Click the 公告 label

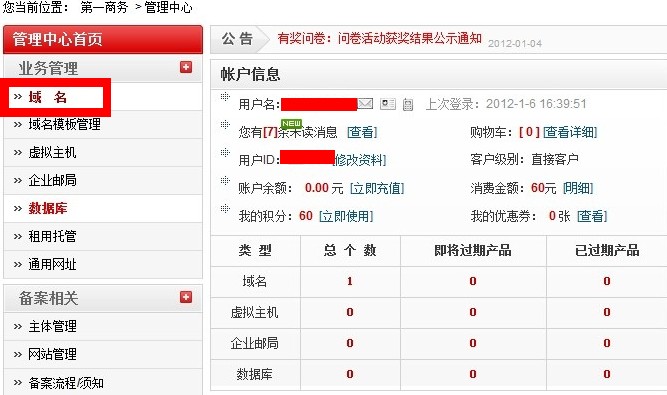(237, 39)
